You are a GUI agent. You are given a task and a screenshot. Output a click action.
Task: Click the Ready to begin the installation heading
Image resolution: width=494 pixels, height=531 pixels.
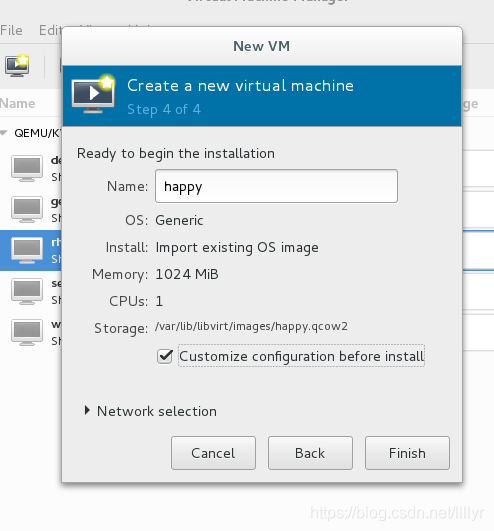[176, 153]
